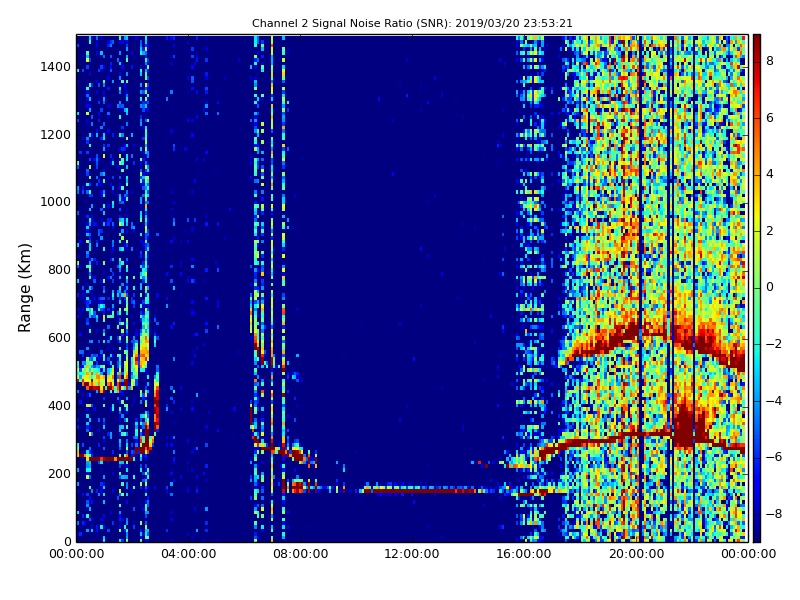Viewport: 800px width, 600px height.
Task: Click the colorbar value 0 label
Action: pyautogui.click(x=770, y=287)
